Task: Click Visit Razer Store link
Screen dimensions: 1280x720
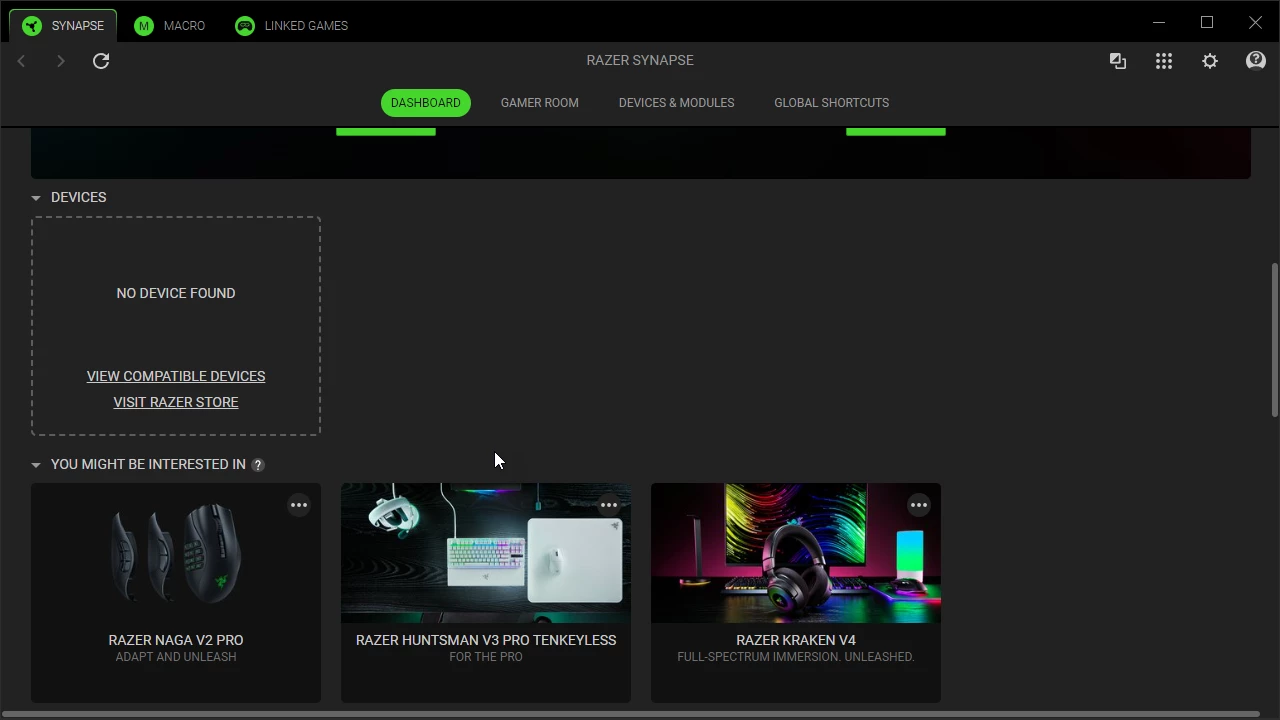Action: tap(176, 402)
